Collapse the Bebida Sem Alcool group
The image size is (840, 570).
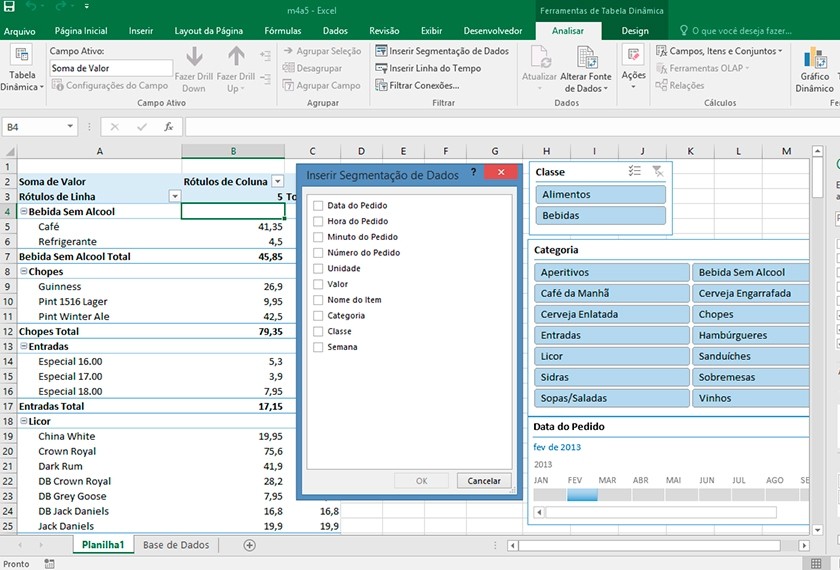(x=23, y=212)
